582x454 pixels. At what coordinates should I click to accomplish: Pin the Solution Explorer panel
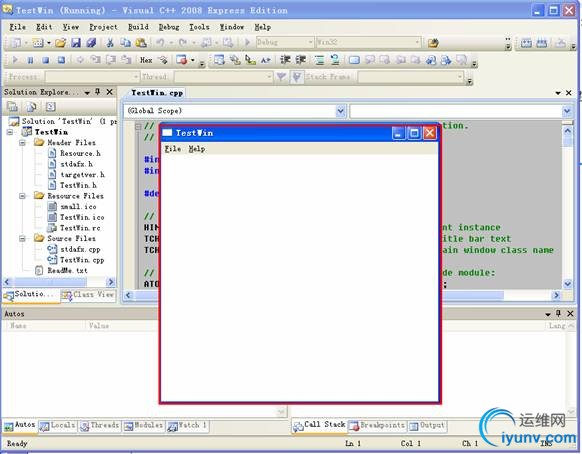tap(98, 91)
